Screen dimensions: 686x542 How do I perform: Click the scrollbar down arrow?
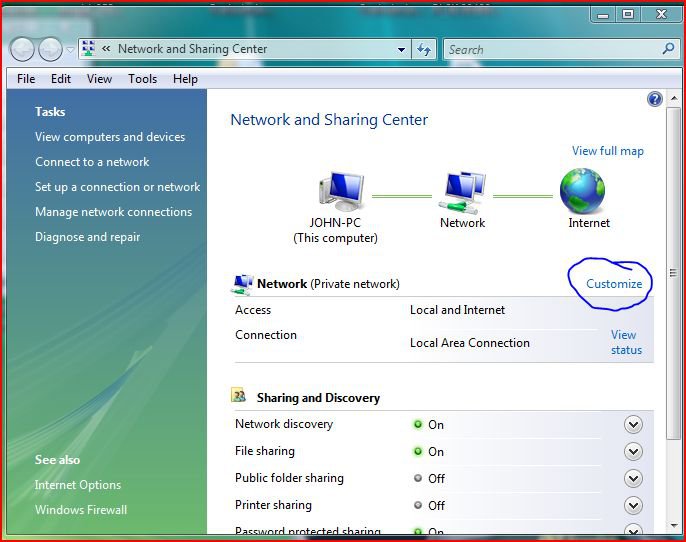(673, 525)
